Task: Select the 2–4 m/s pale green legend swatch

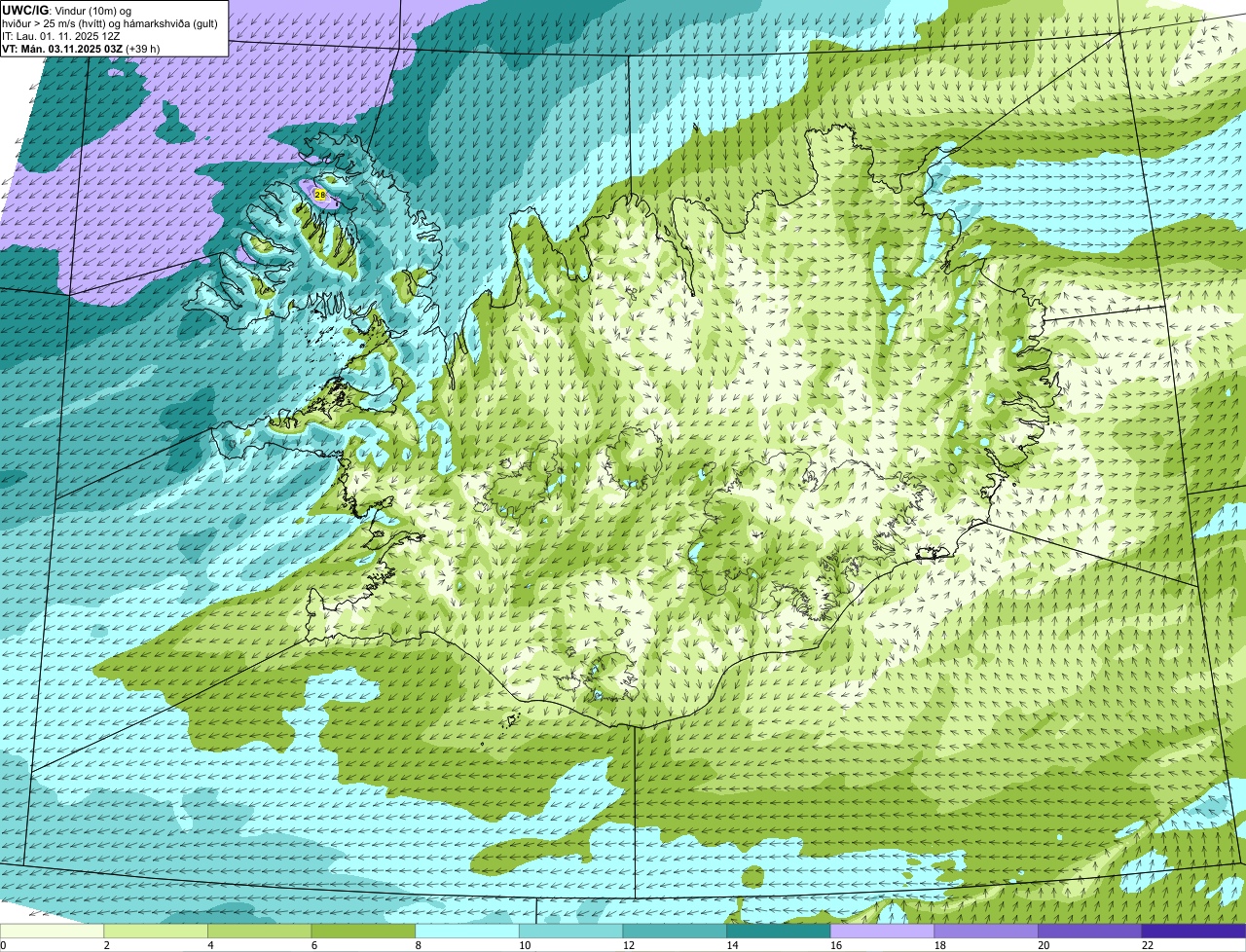Action: click(155, 932)
